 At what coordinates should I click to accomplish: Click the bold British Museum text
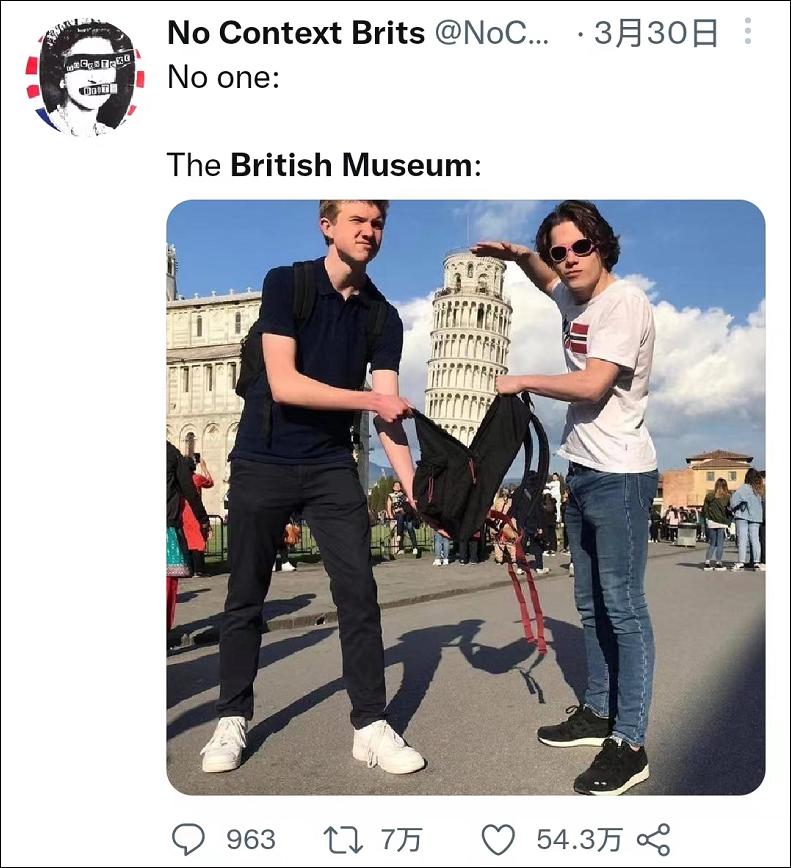(351, 165)
